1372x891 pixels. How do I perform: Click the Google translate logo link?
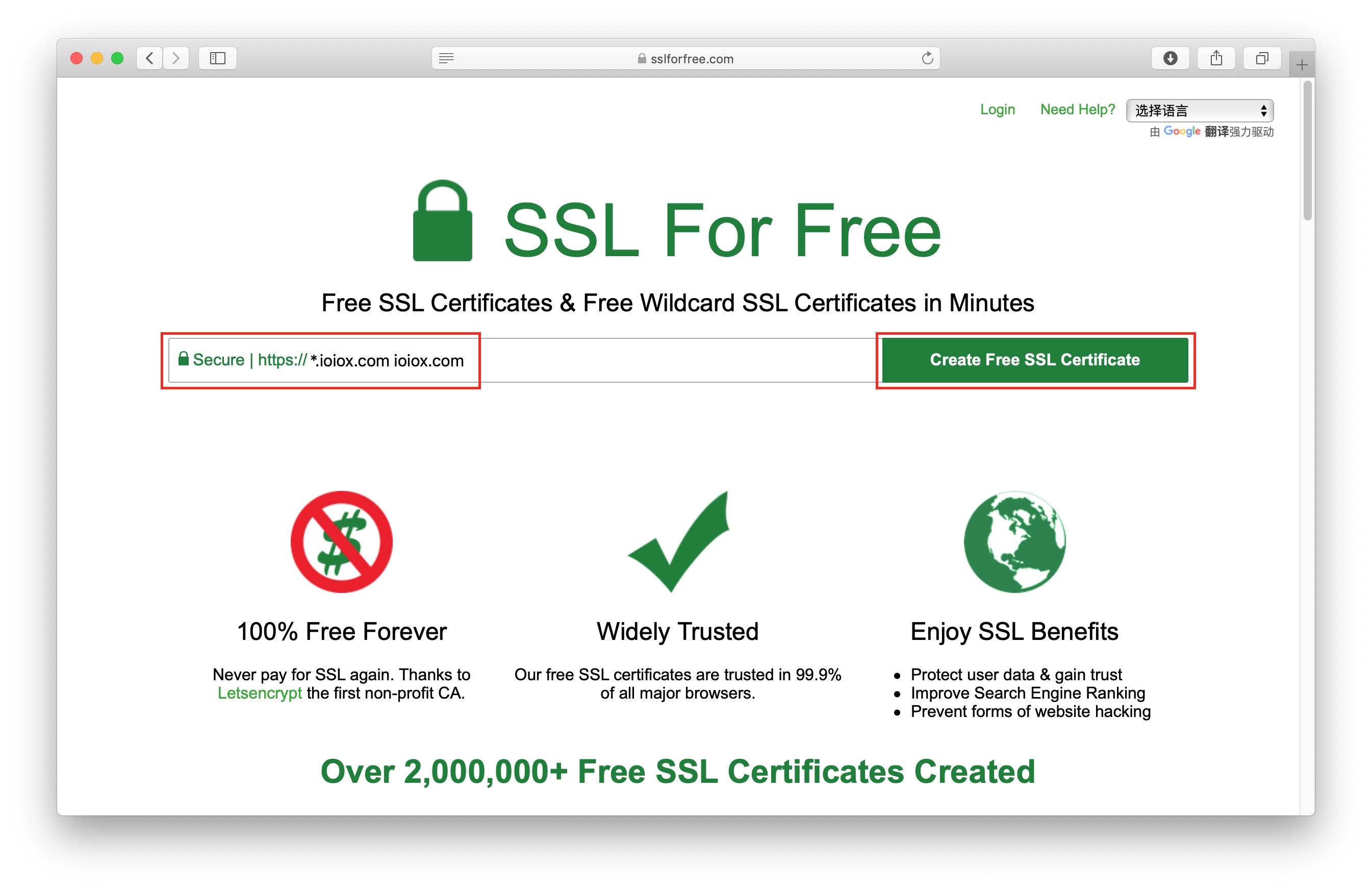coord(1182,132)
